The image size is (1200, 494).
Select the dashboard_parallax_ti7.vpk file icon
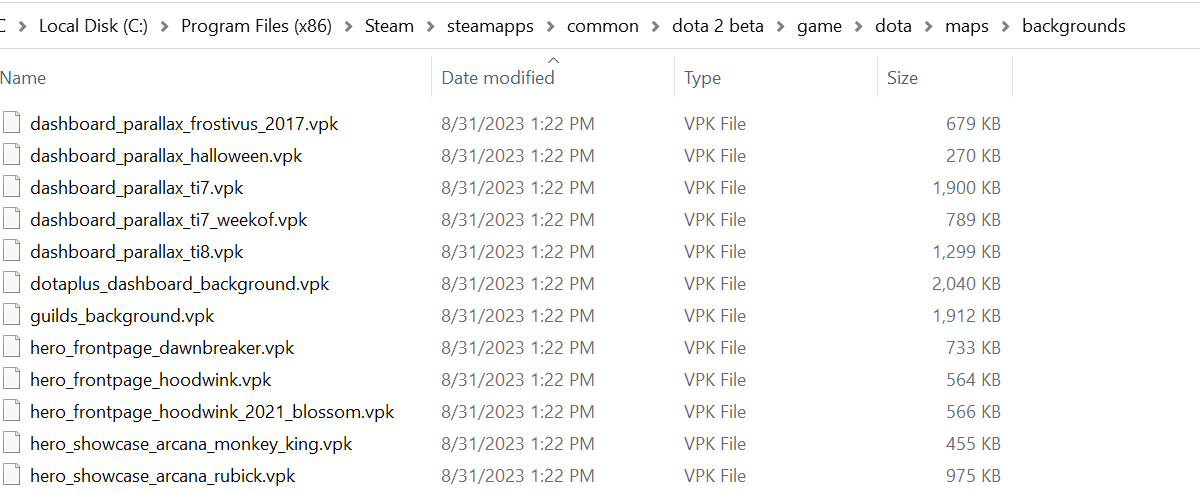(12, 188)
